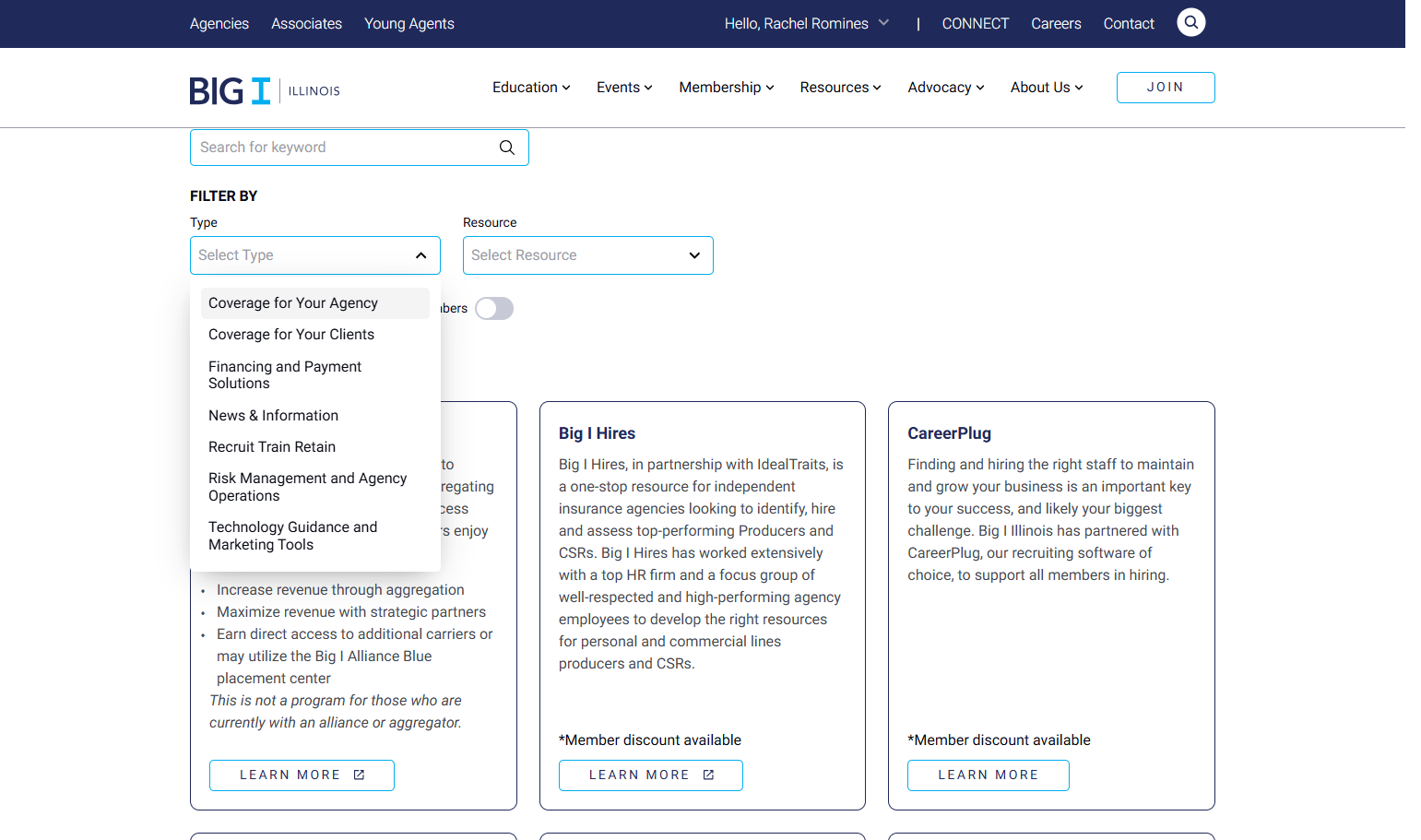Viewport: 1421px width, 840px height.
Task: Open the Hello, Rachel Romines account menu
Action: [x=807, y=23]
